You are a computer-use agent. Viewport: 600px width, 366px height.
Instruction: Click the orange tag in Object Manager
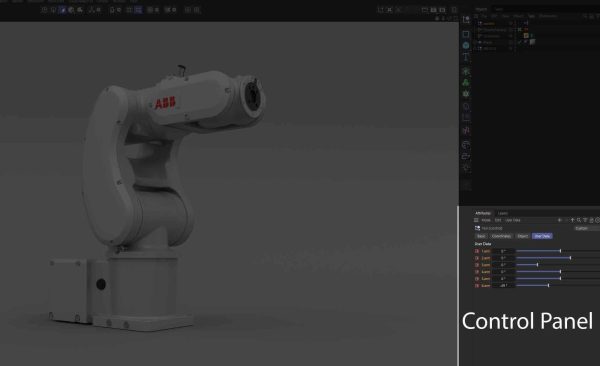(x=526, y=36)
